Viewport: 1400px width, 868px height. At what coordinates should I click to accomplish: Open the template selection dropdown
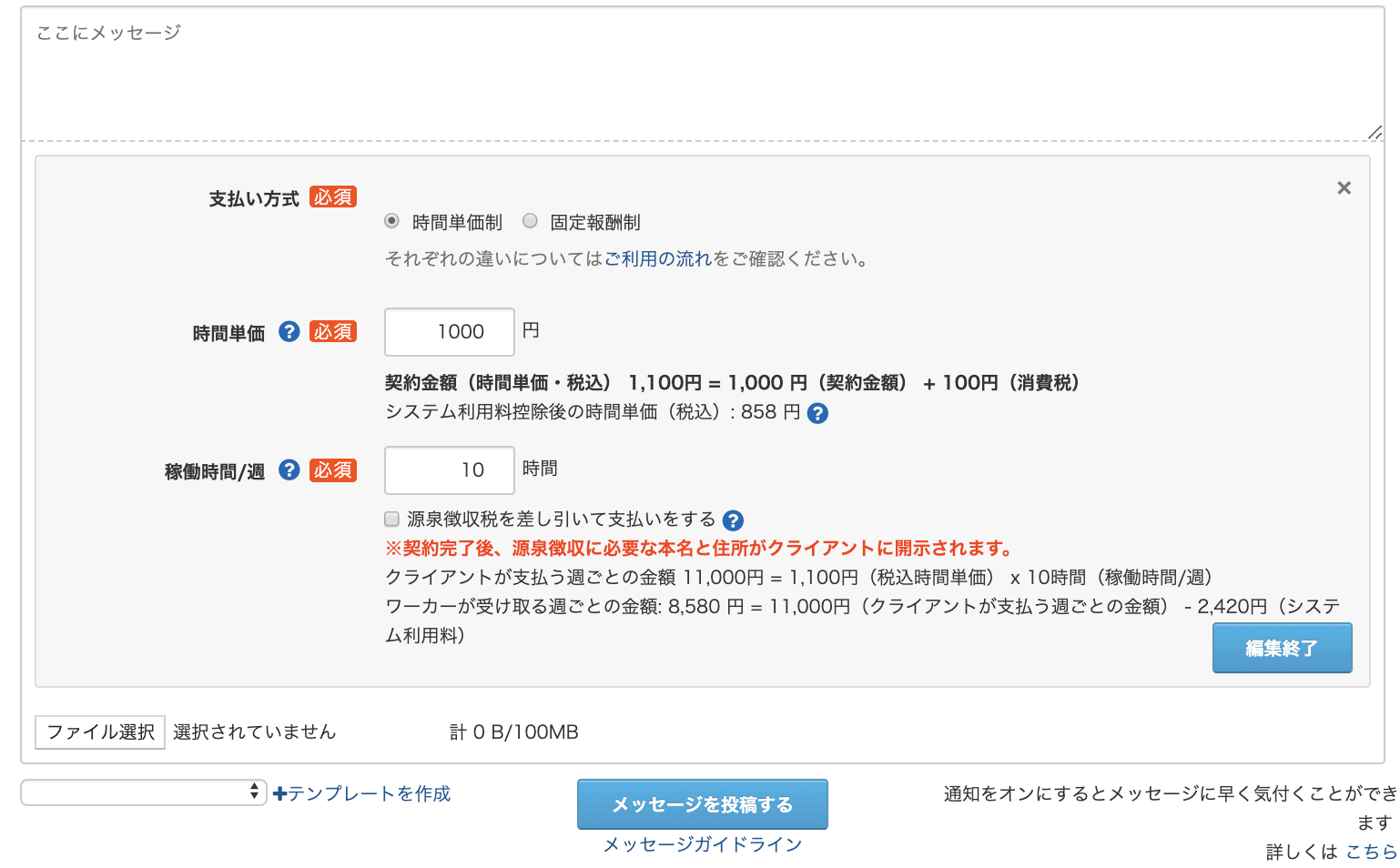(x=143, y=792)
